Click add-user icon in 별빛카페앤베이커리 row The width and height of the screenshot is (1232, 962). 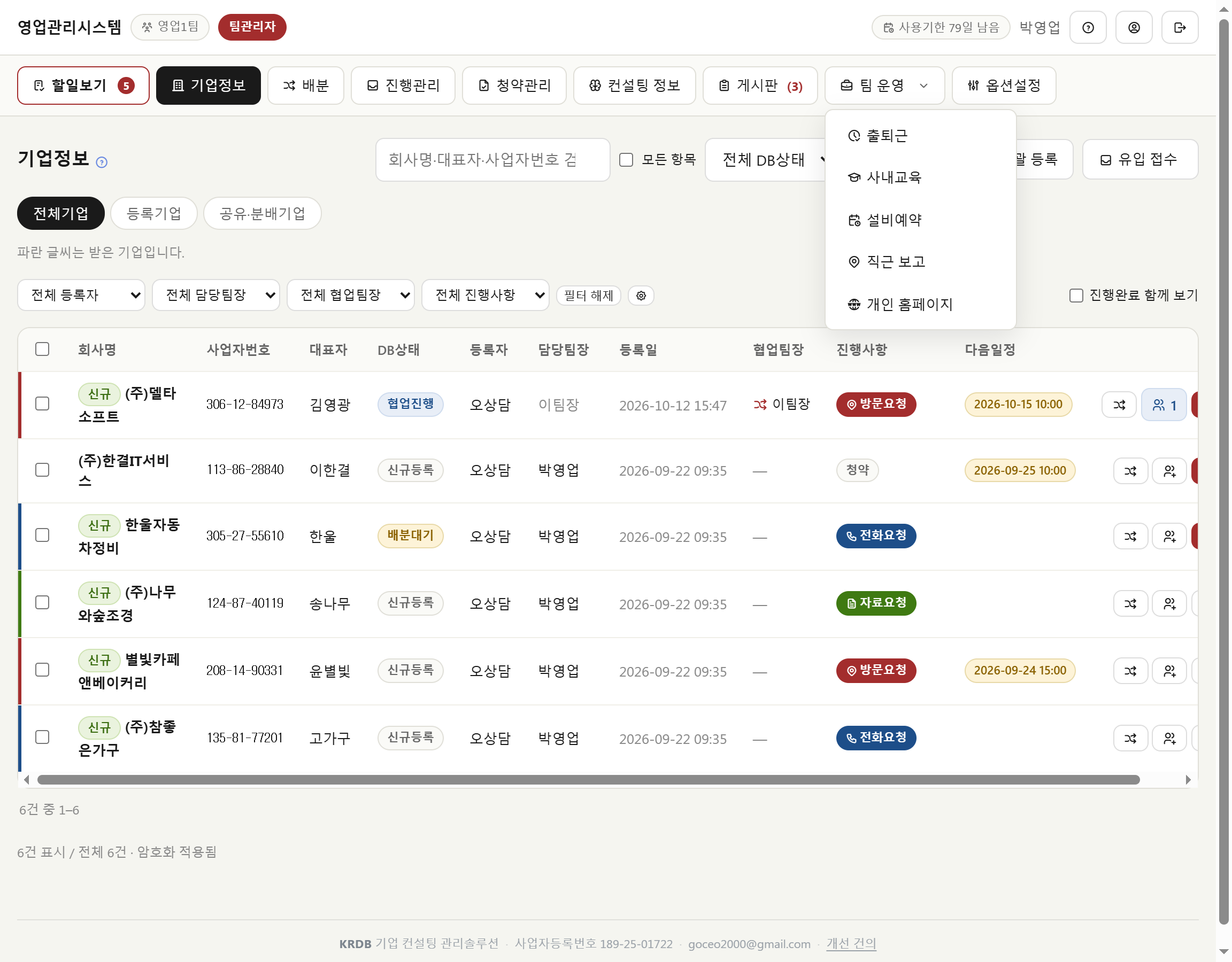[x=1169, y=671]
